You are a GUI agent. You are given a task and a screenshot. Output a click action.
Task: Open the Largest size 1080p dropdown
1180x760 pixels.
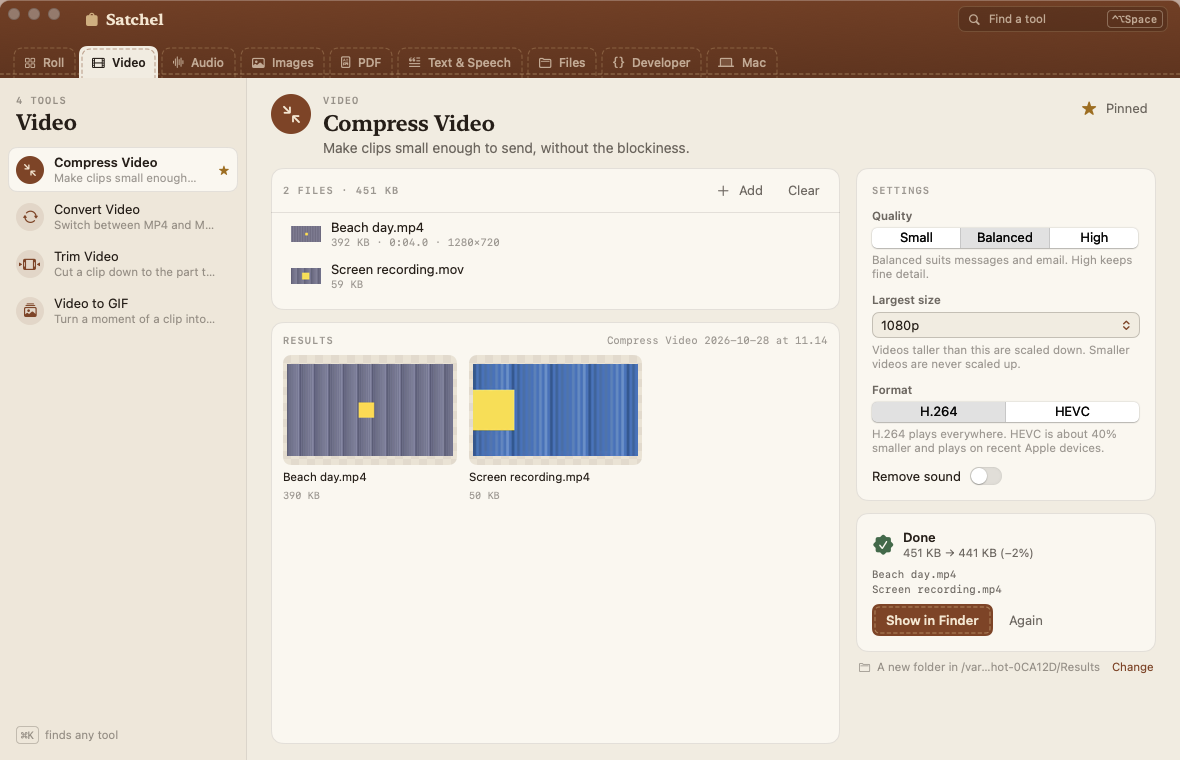pyautogui.click(x=1005, y=325)
